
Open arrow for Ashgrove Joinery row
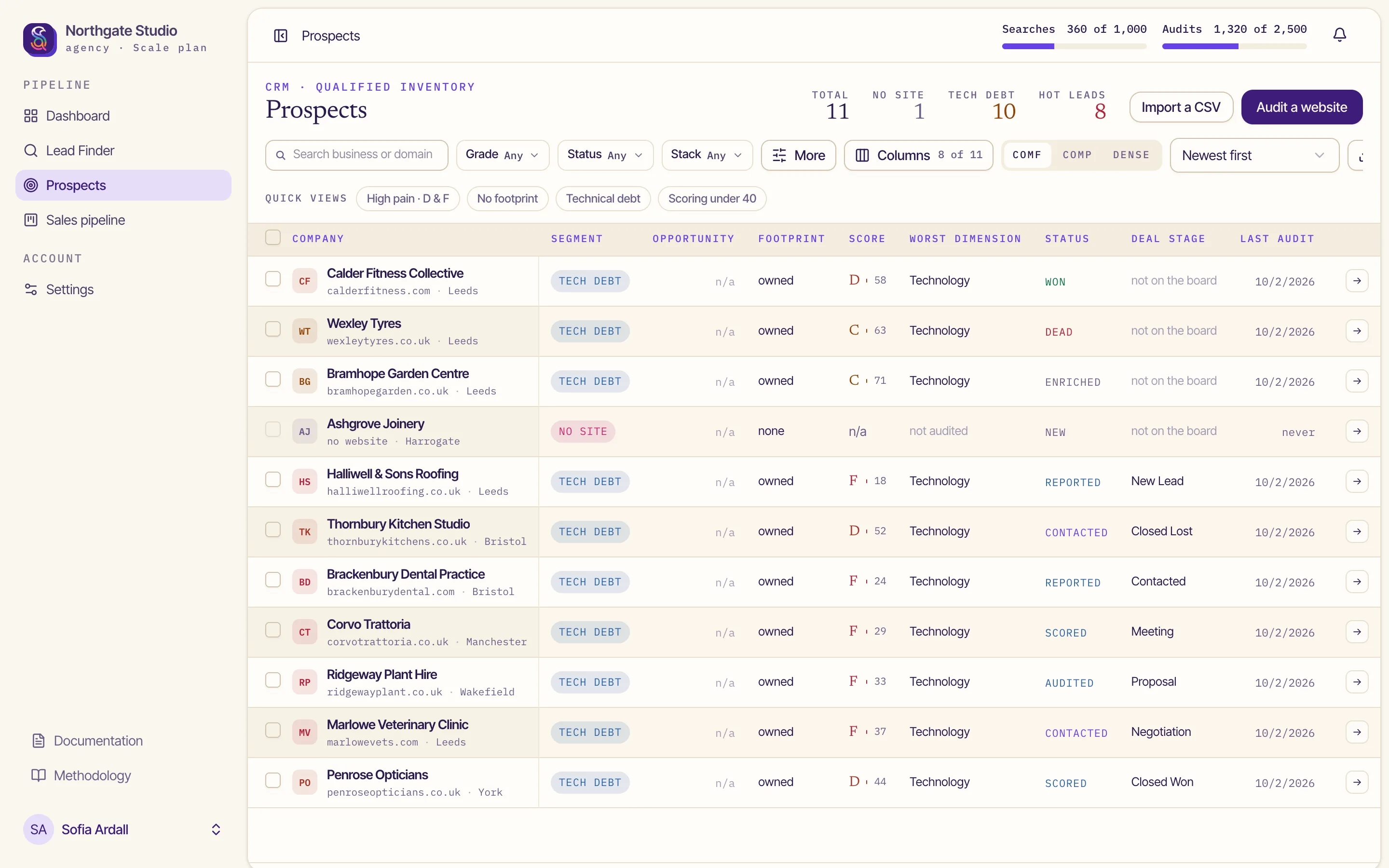1357,431
